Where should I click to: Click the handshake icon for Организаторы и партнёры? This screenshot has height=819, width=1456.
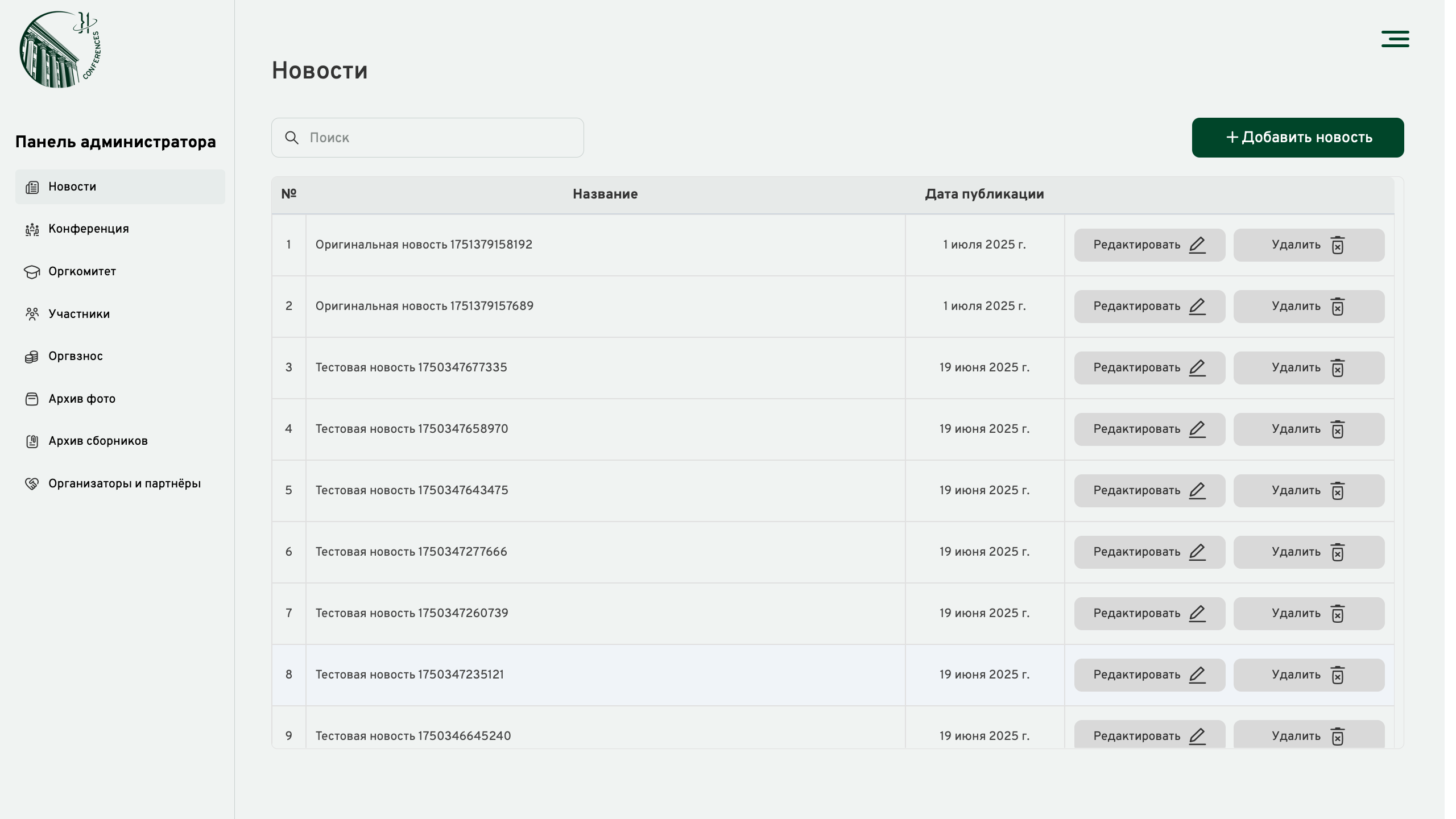[x=32, y=484]
